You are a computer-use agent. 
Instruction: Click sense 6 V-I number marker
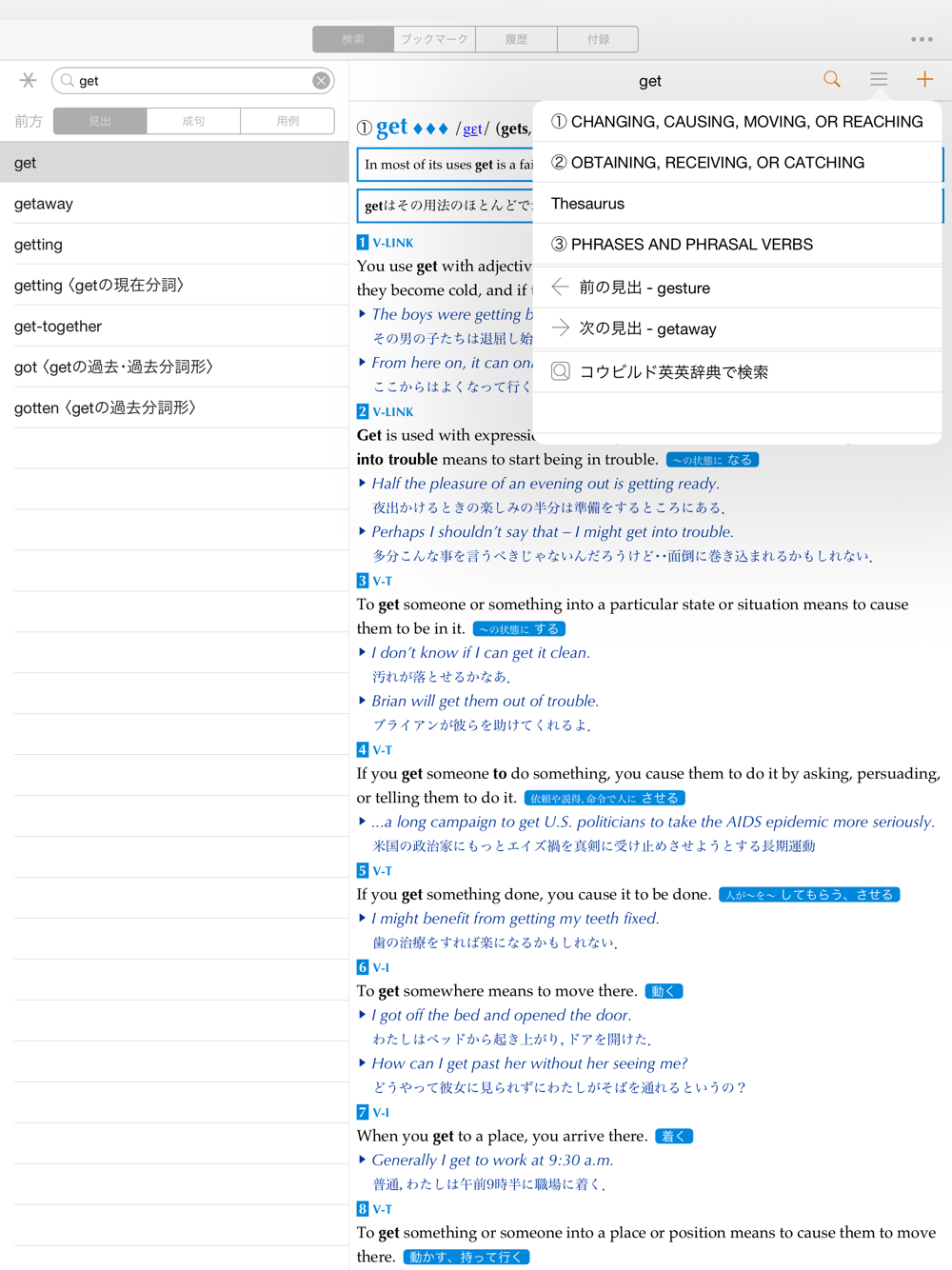click(363, 967)
